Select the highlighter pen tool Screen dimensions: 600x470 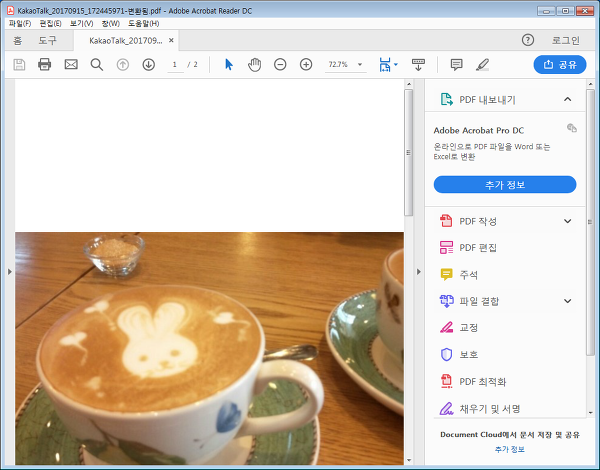(483, 64)
